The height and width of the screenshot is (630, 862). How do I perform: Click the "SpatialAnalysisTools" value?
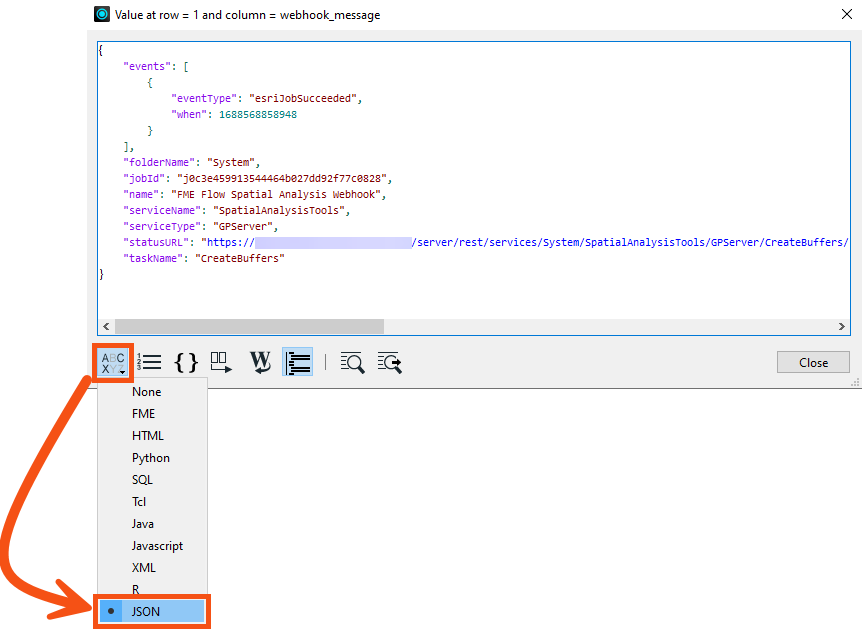coord(279,210)
